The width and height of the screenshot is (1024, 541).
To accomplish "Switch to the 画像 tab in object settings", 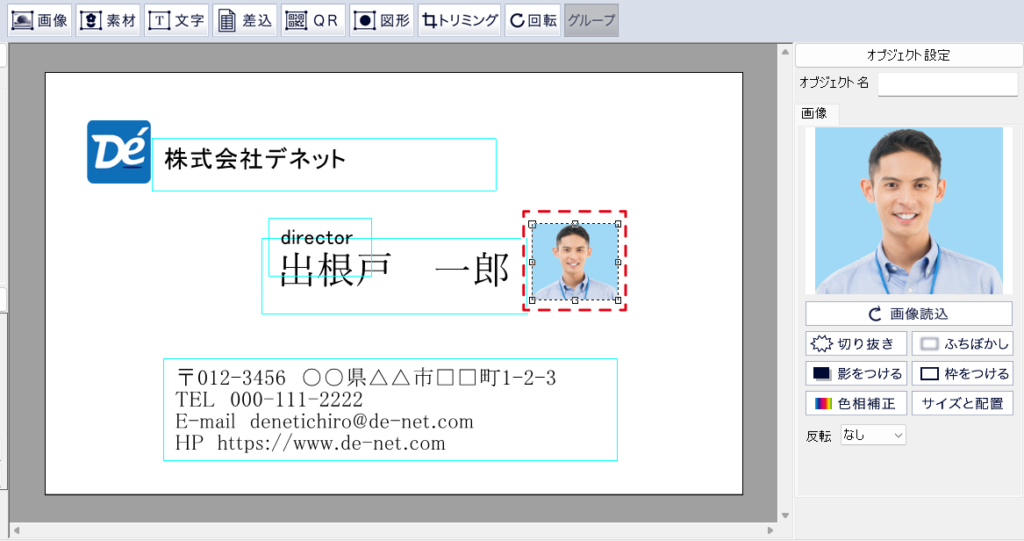I will pyautogui.click(x=814, y=114).
